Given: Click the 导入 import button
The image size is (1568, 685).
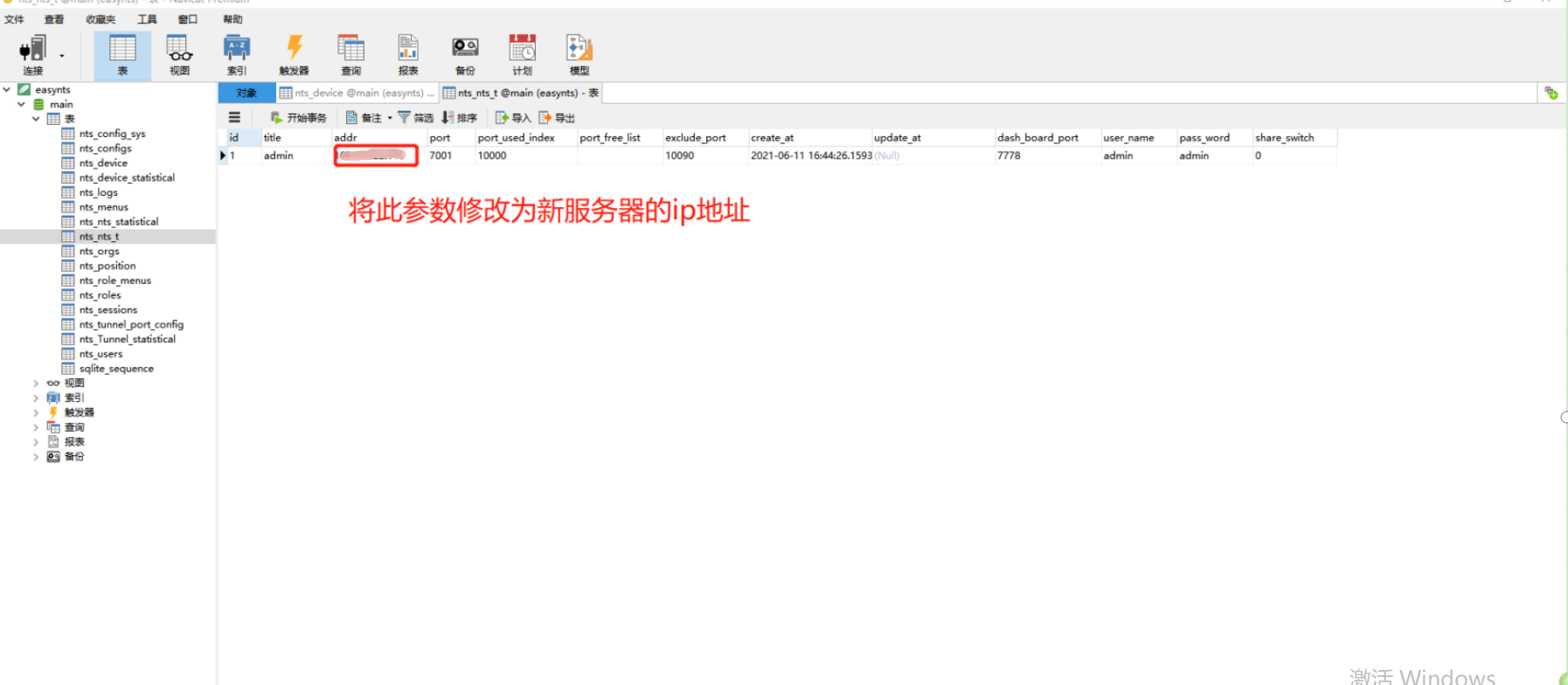Looking at the screenshot, I should tap(513, 117).
